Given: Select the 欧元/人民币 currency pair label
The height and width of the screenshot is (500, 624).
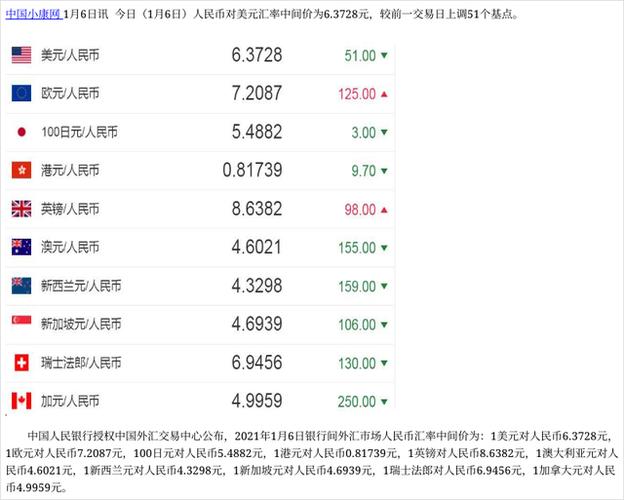Looking at the screenshot, I should 70,94.
